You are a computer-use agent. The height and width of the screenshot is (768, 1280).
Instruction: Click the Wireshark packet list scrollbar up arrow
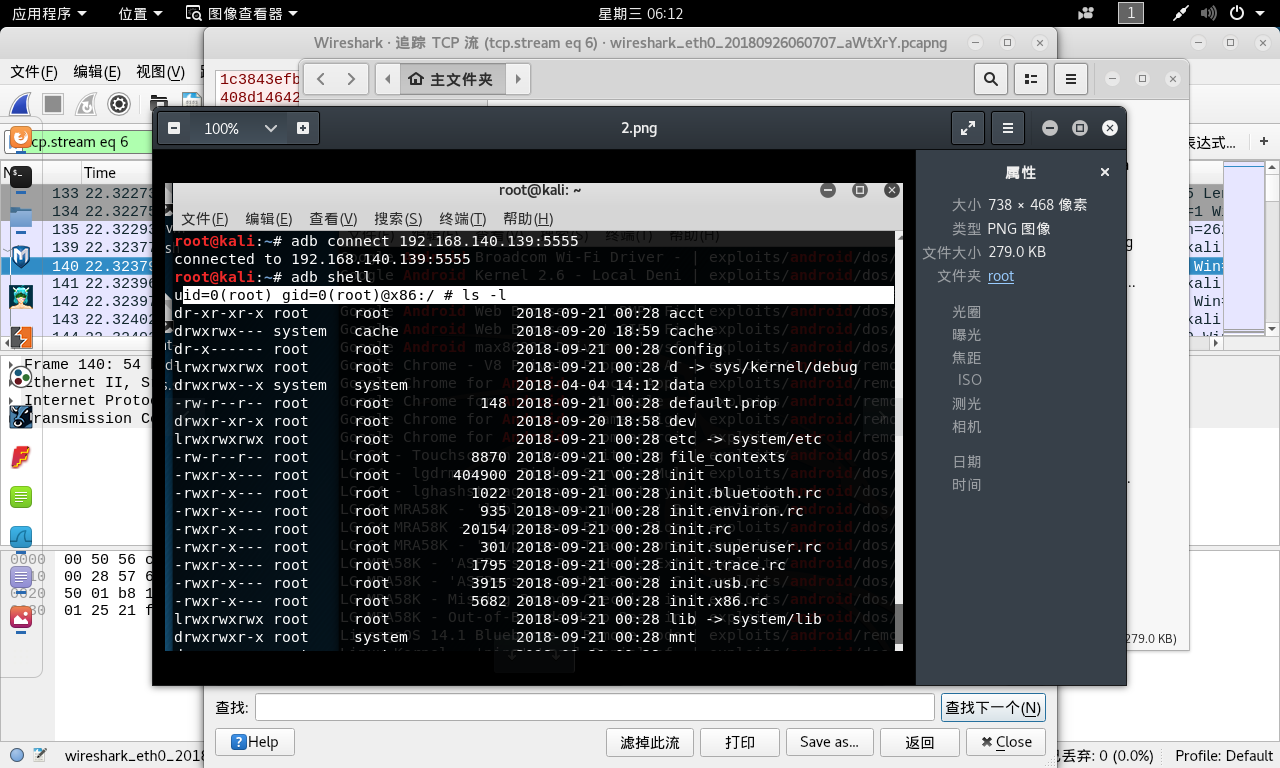point(1272,170)
